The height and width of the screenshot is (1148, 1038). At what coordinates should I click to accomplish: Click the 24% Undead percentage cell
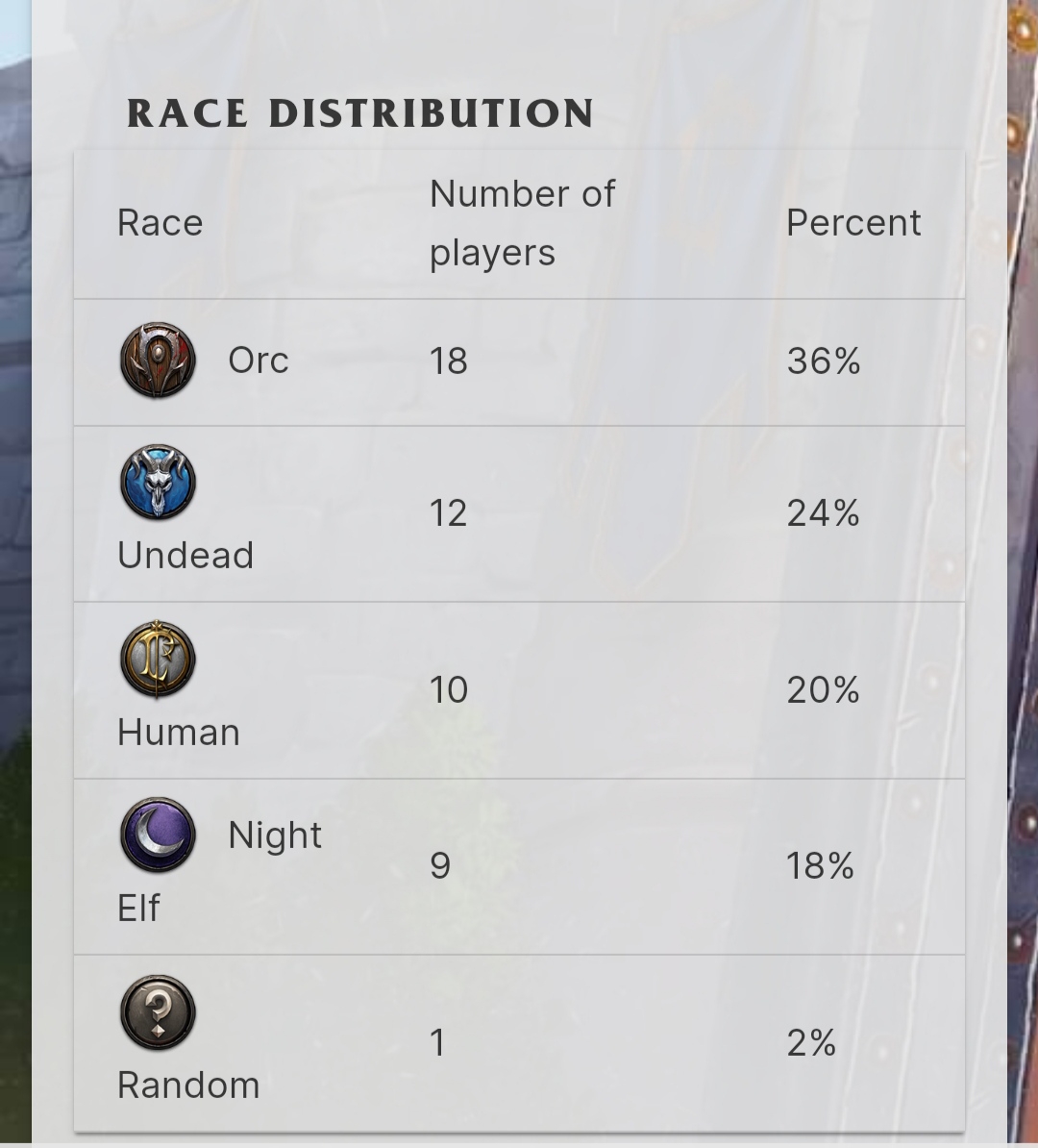coord(824,513)
